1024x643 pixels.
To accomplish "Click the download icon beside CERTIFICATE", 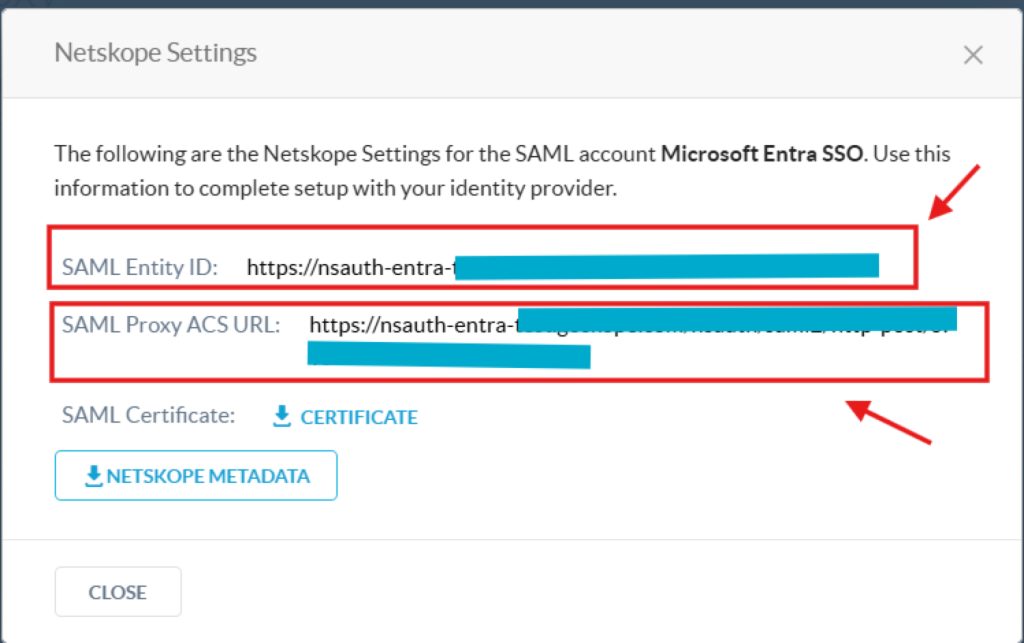I will click(x=281, y=416).
